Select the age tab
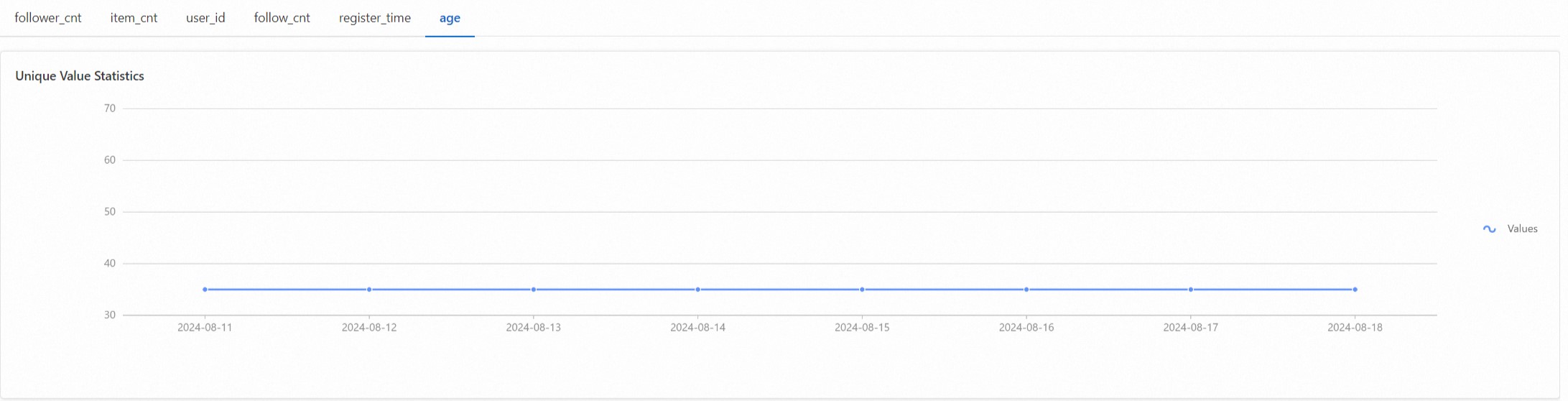 click(450, 18)
